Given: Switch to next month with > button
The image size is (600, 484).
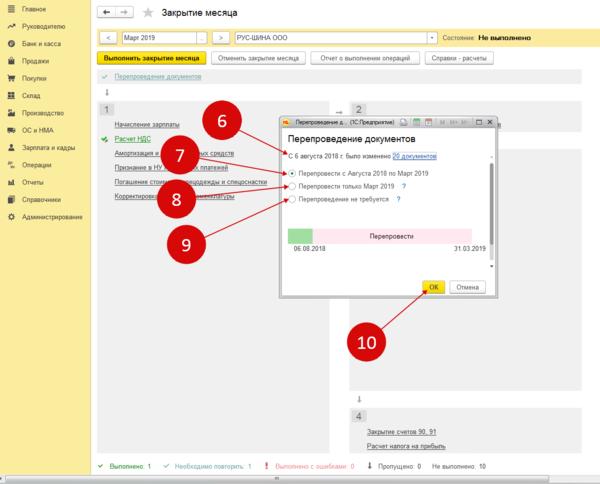Looking at the screenshot, I should [x=221, y=38].
